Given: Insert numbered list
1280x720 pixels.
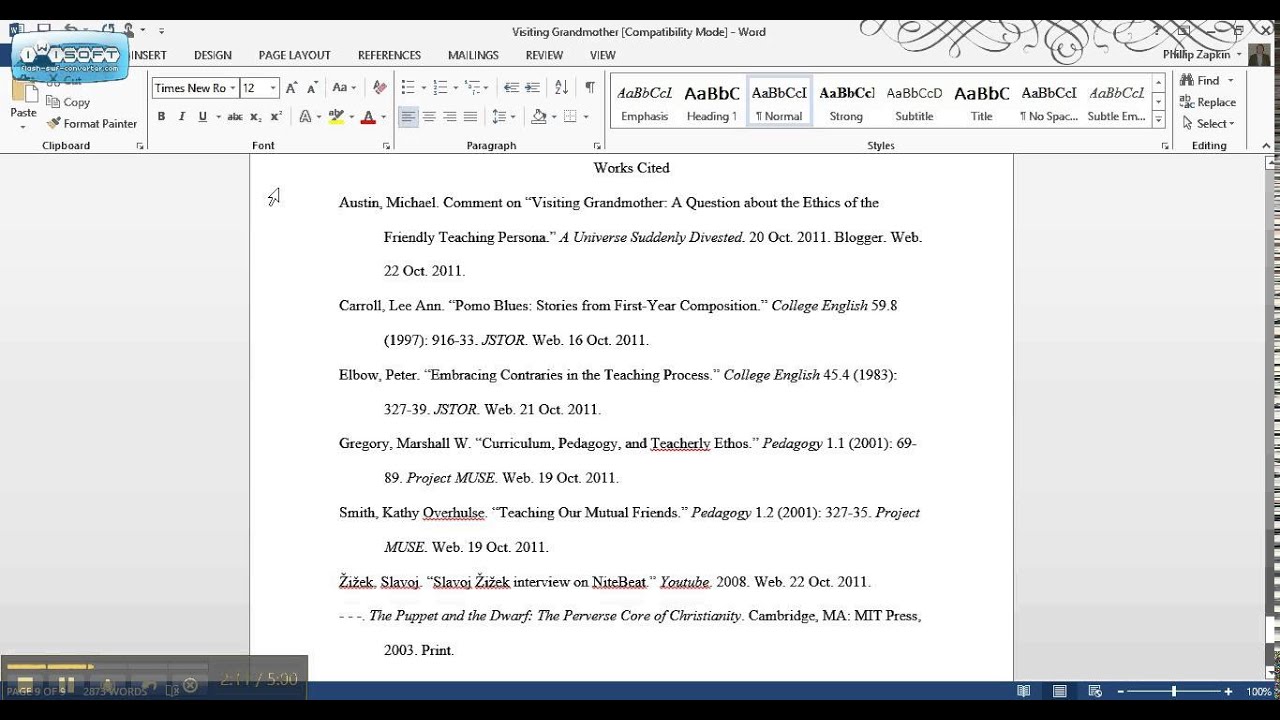Looking at the screenshot, I should point(442,88).
